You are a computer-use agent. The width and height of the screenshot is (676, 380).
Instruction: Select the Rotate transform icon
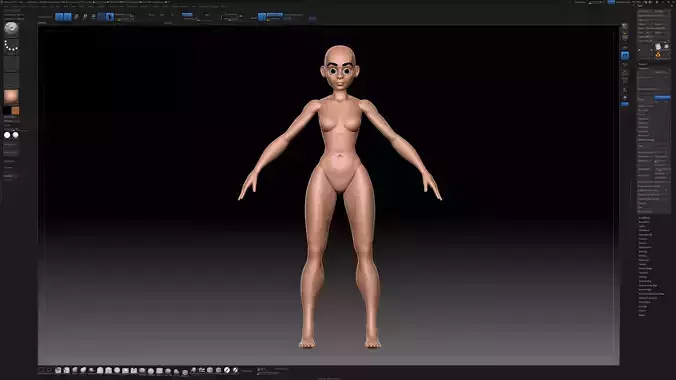tap(93, 17)
